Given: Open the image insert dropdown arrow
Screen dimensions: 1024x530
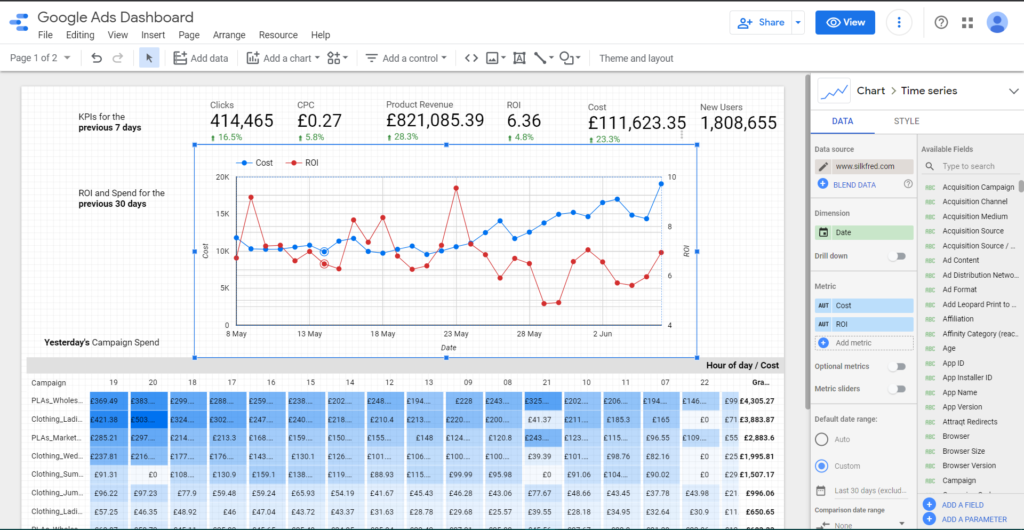Looking at the screenshot, I should 504,58.
